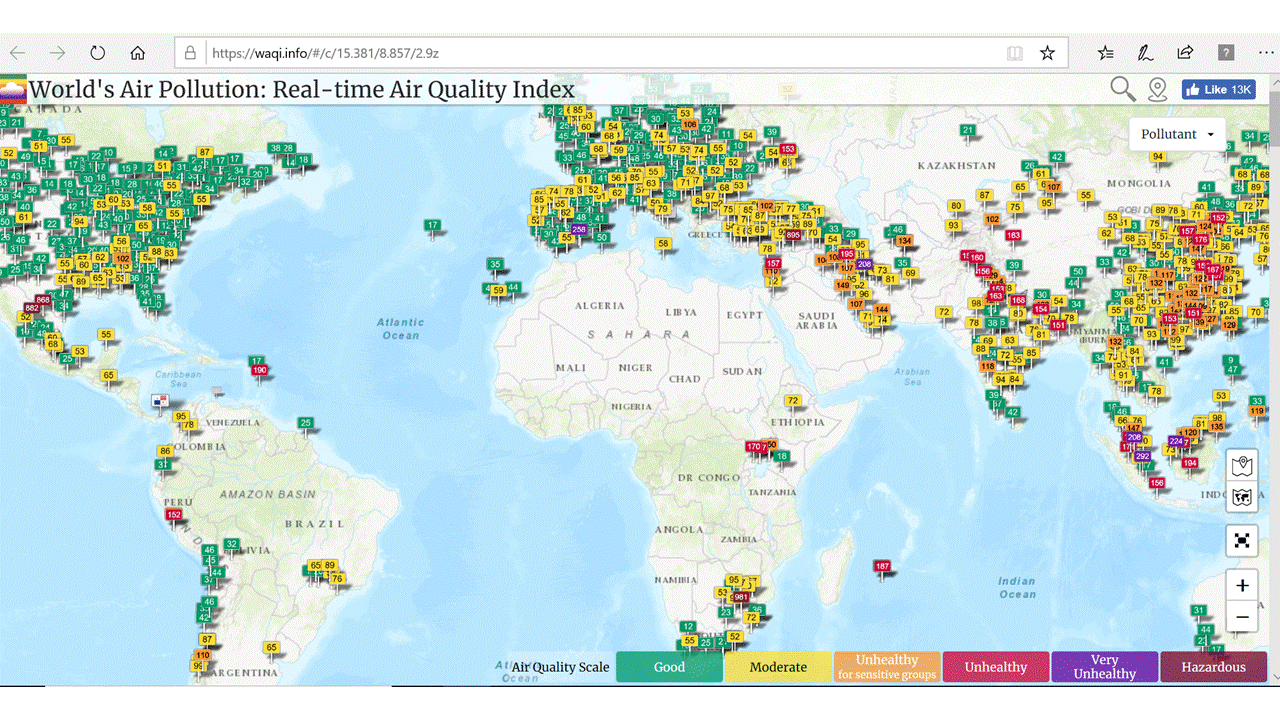Toggle the reading view book icon
This screenshot has width=1280, height=720.
[x=1015, y=53]
